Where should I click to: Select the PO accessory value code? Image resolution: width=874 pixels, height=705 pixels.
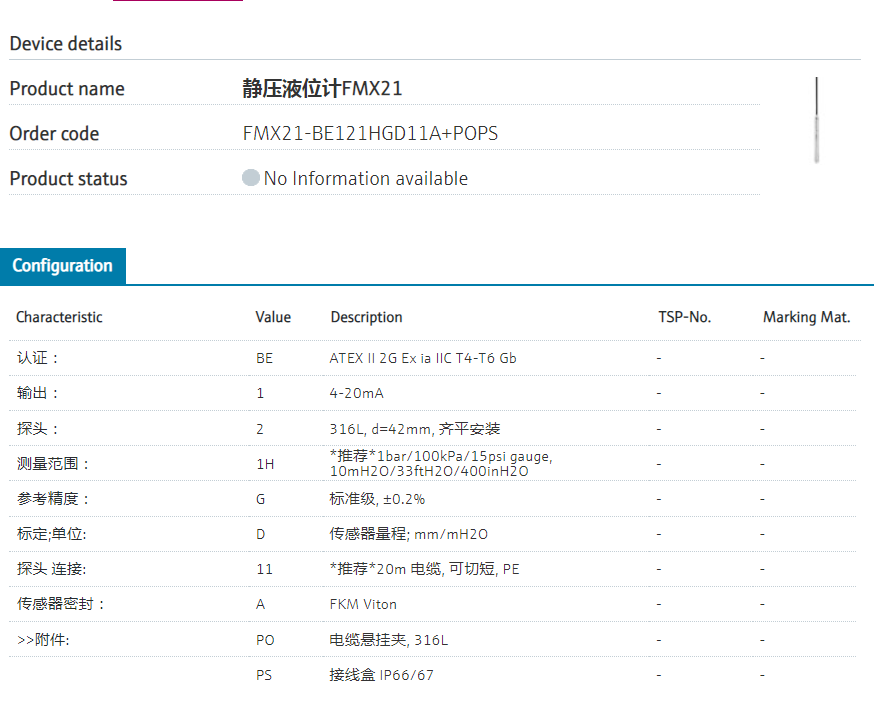(x=265, y=640)
